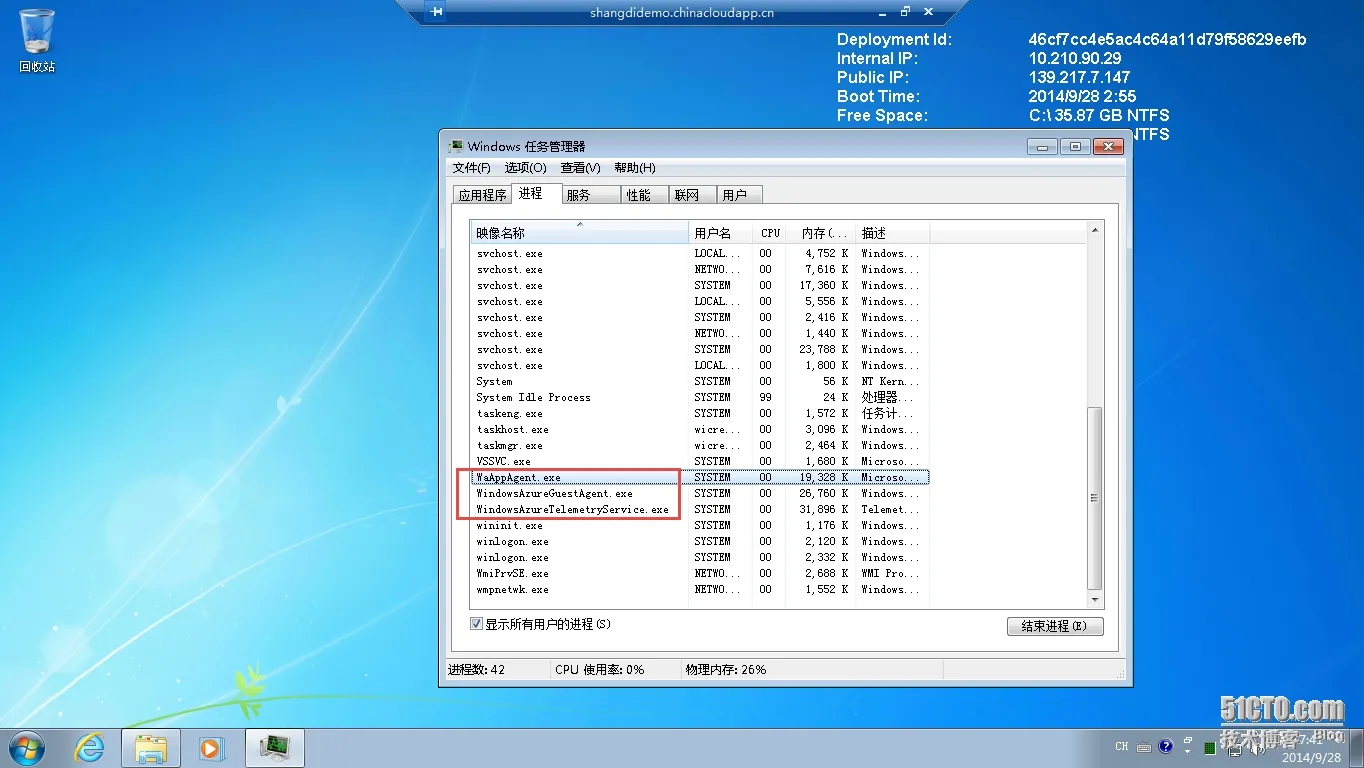Sort by the CPU column header
The width and height of the screenshot is (1364, 768).
click(770, 233)
